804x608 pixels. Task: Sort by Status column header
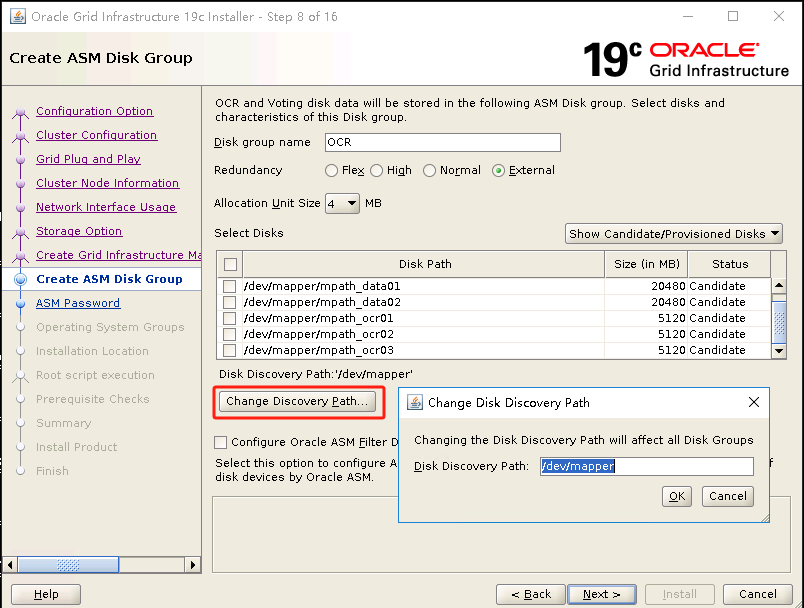[x=729, y=264]
